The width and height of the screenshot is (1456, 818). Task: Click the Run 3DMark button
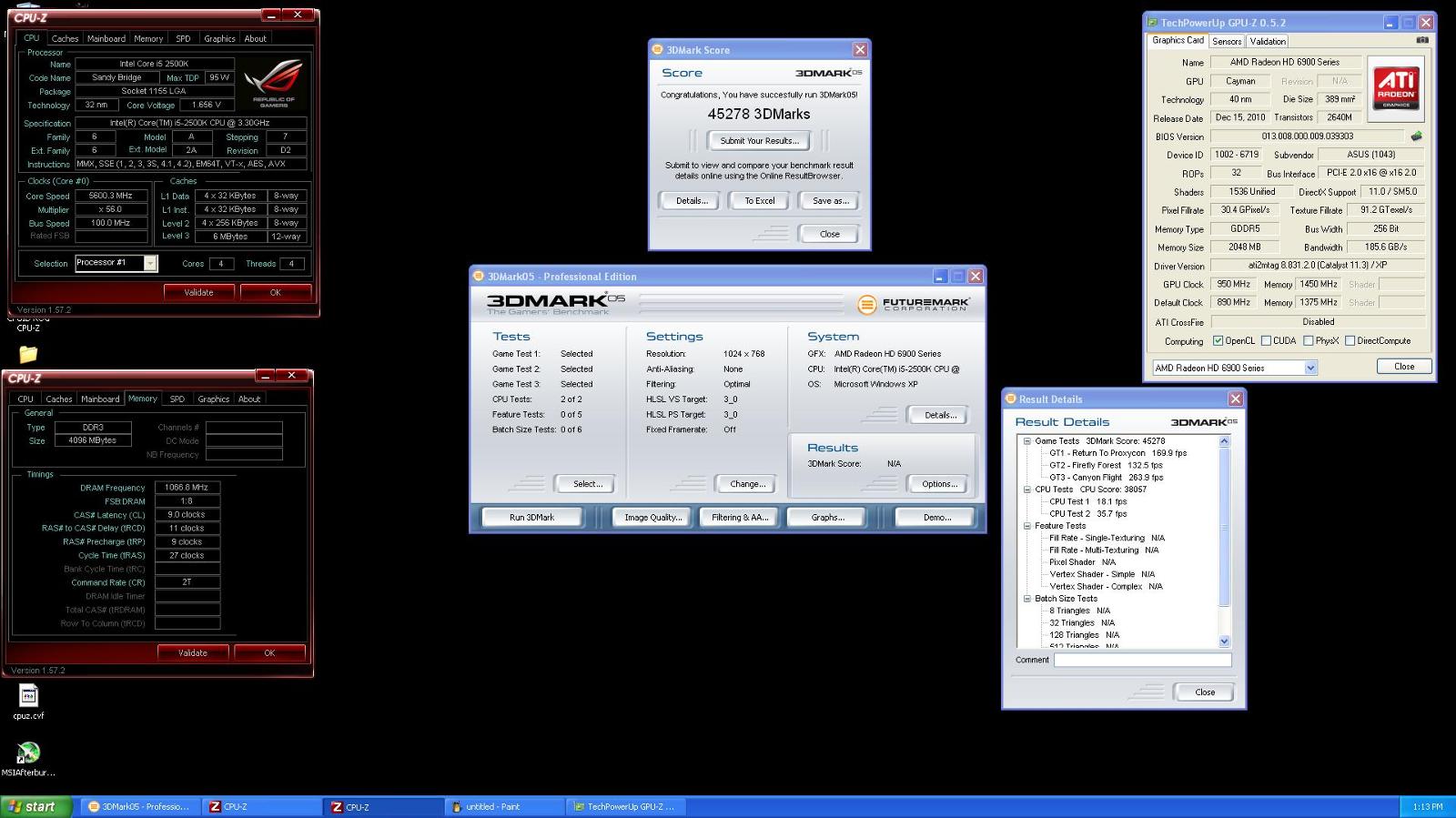pyautogui.click(x=532, y=517)
